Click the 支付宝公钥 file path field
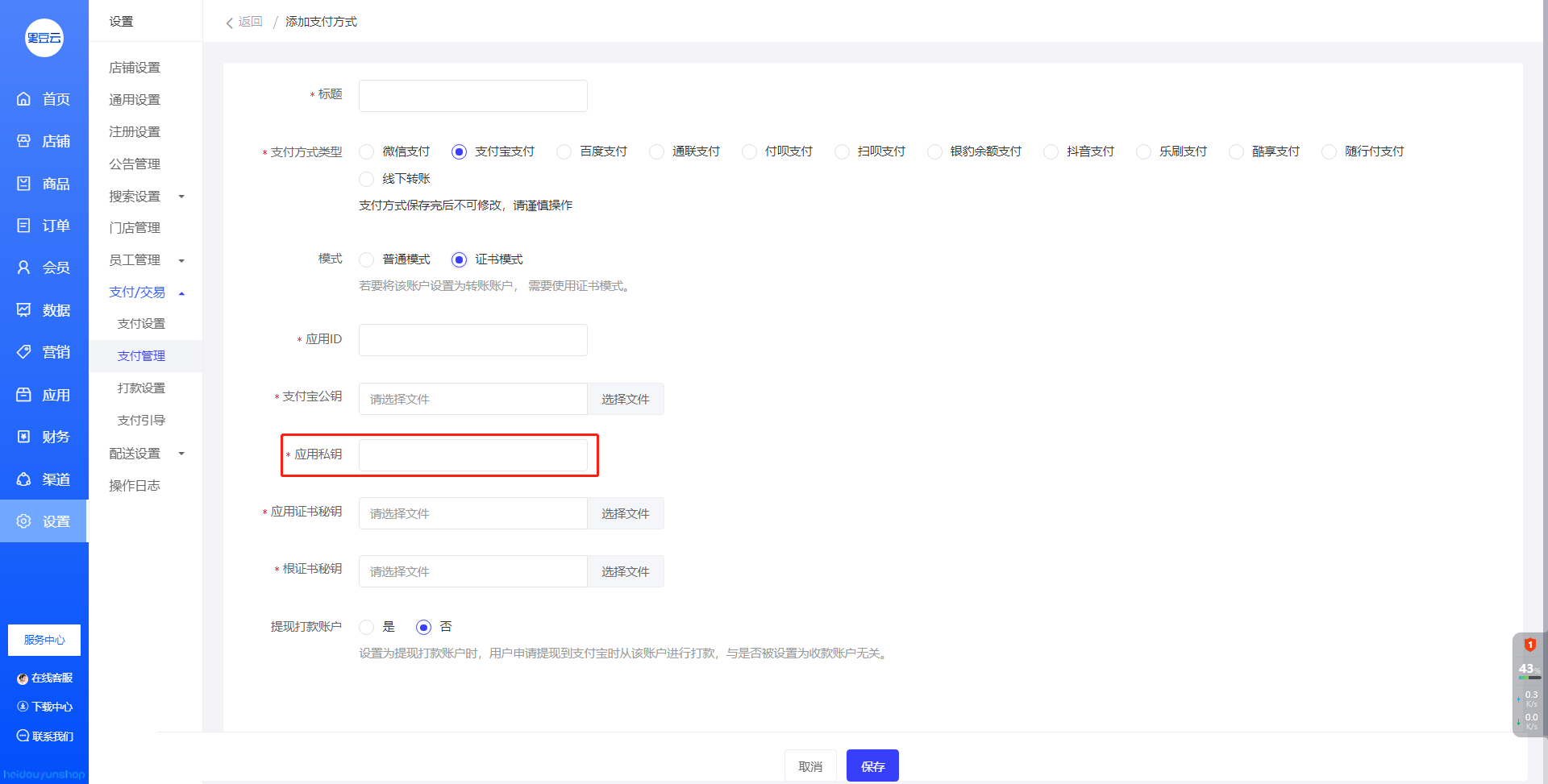The height and width of the screenshot is (784, 1548). coord(473,399)
